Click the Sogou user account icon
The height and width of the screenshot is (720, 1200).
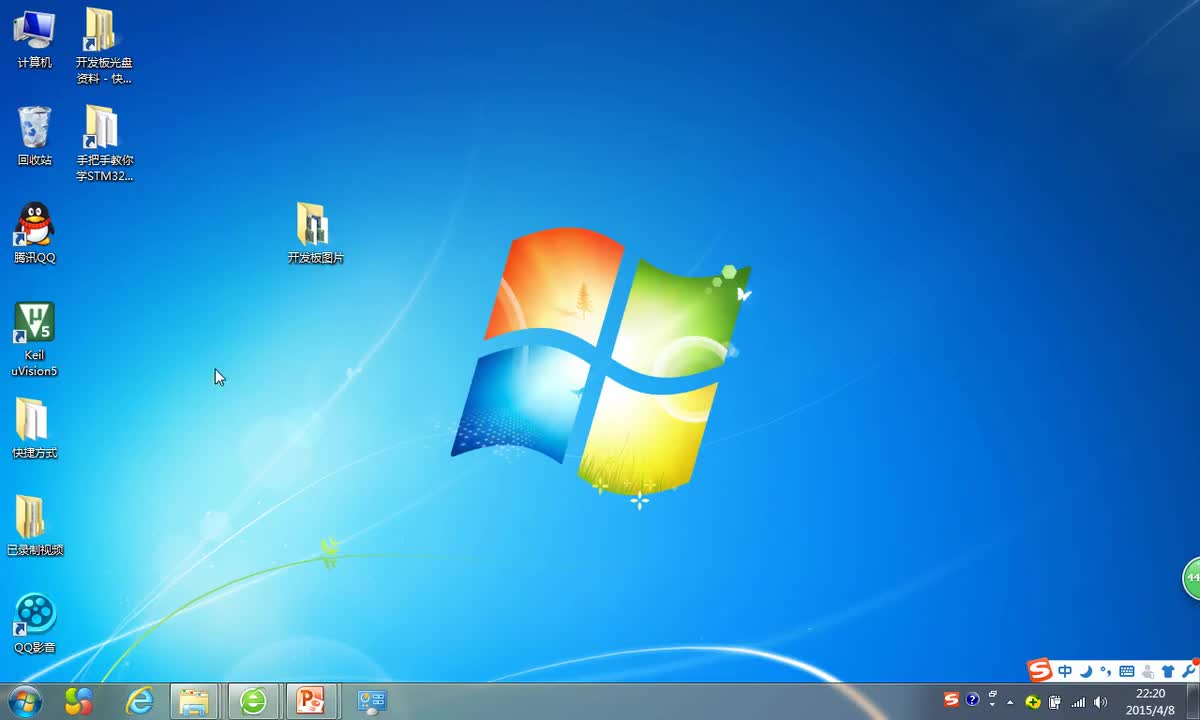[1148, 671]
